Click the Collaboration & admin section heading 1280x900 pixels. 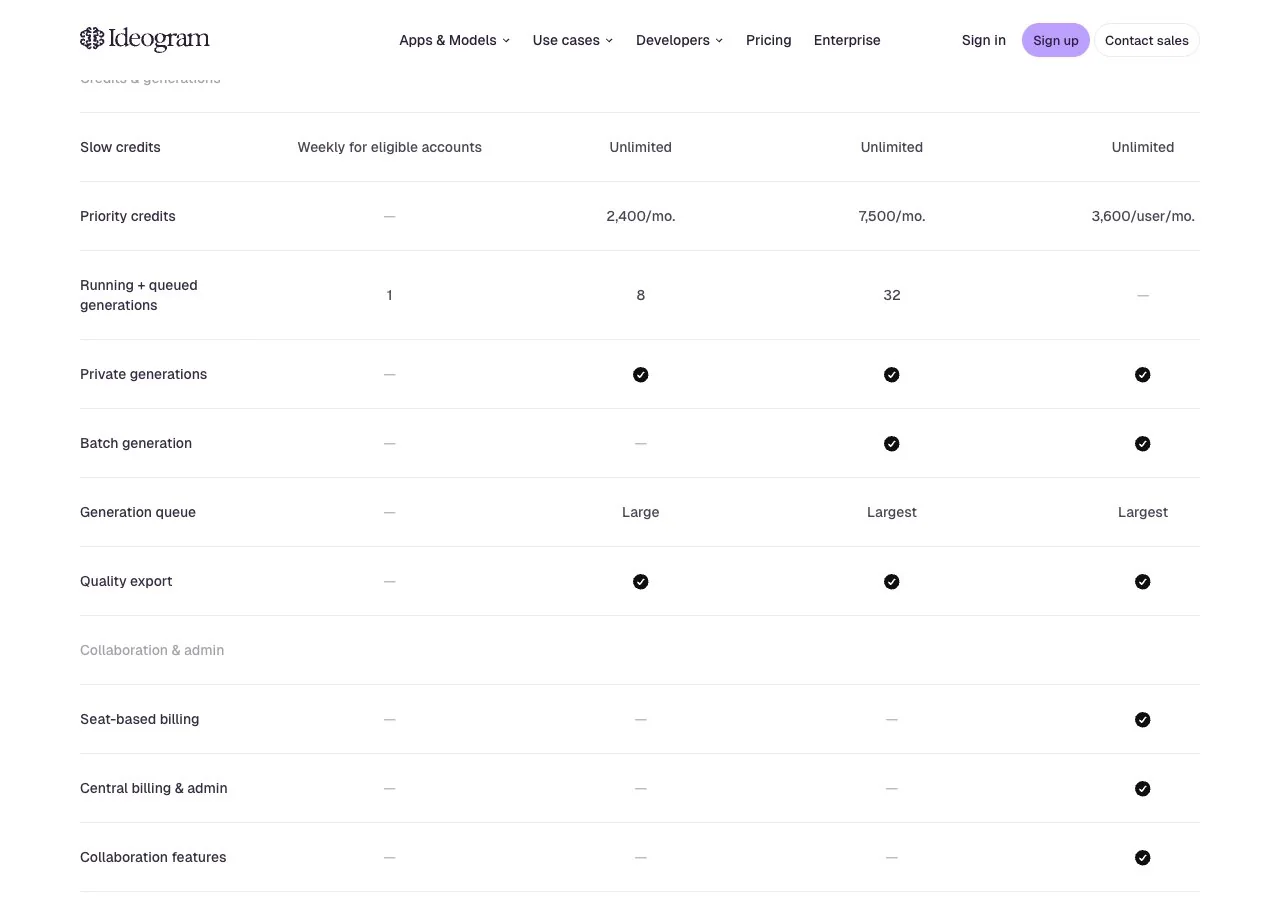coord(152,650)
